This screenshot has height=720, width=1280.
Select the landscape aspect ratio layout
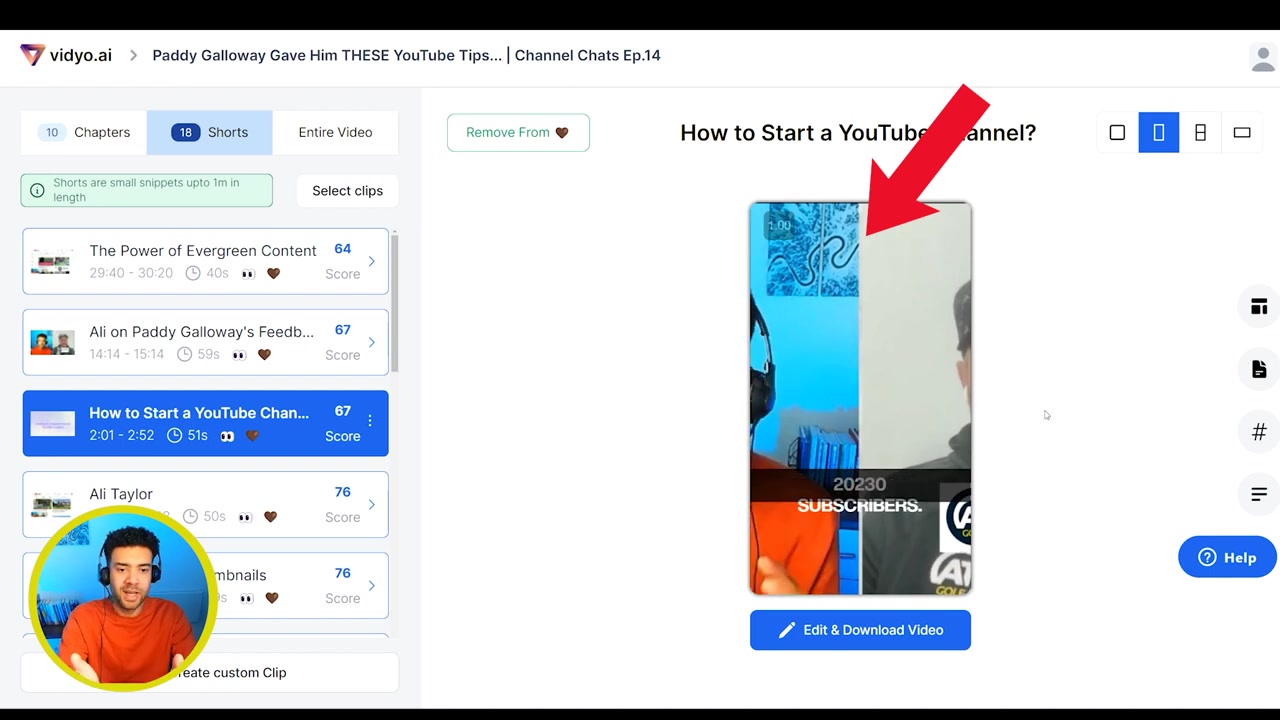[x=1242, y=132]
